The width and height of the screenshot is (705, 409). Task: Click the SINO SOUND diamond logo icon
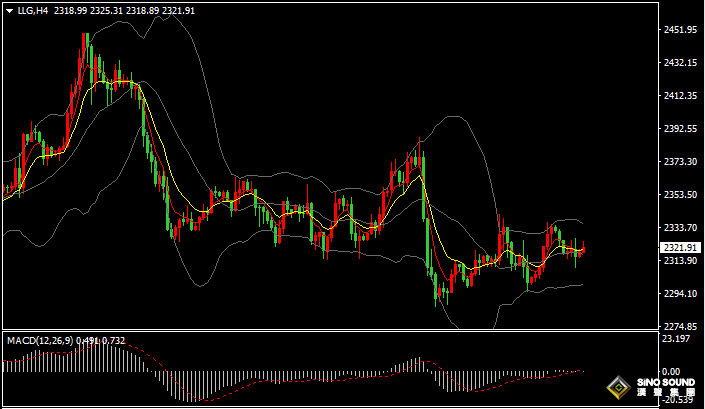[619, 388]
